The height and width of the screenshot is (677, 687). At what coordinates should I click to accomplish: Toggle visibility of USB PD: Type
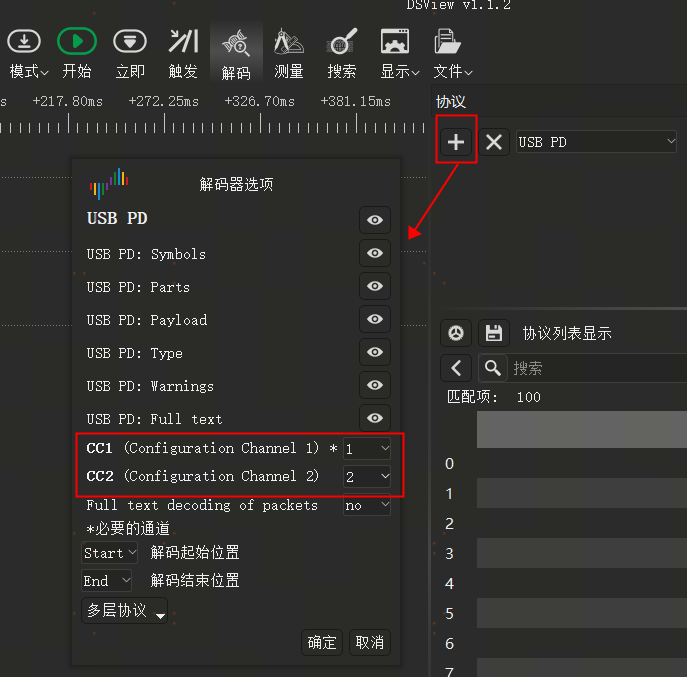tap(375, 352)
